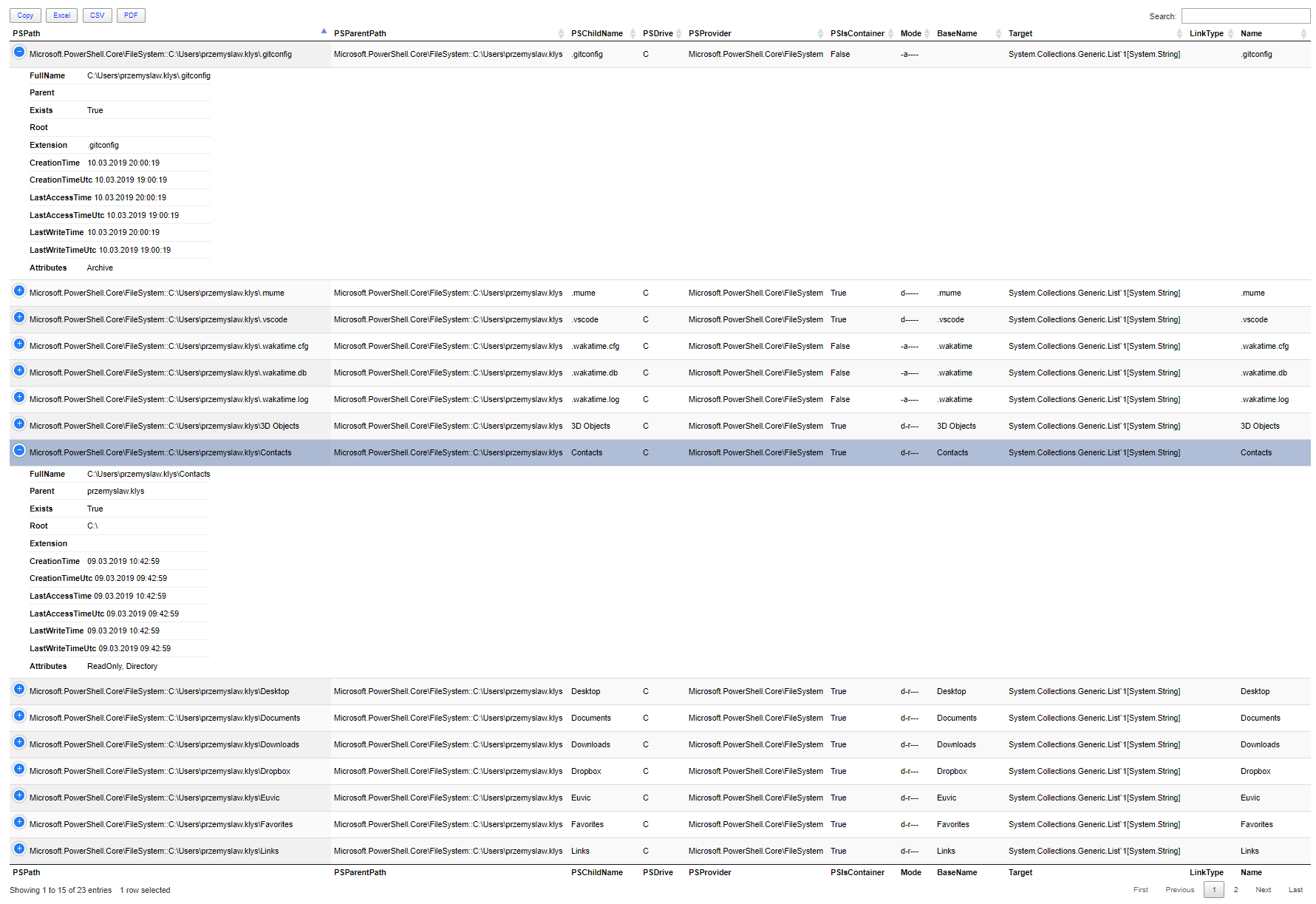Viewport: 1316px width, 904px height.
Task: Focus the Search input field
Action: (x=1245, y=16)
